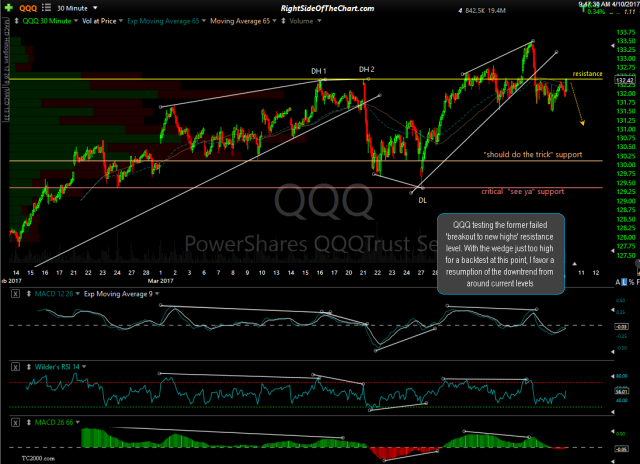Viewport: 640px width, 464px height.
Task: Click the RSI current value label 56.01
Action: coord(622,391)
